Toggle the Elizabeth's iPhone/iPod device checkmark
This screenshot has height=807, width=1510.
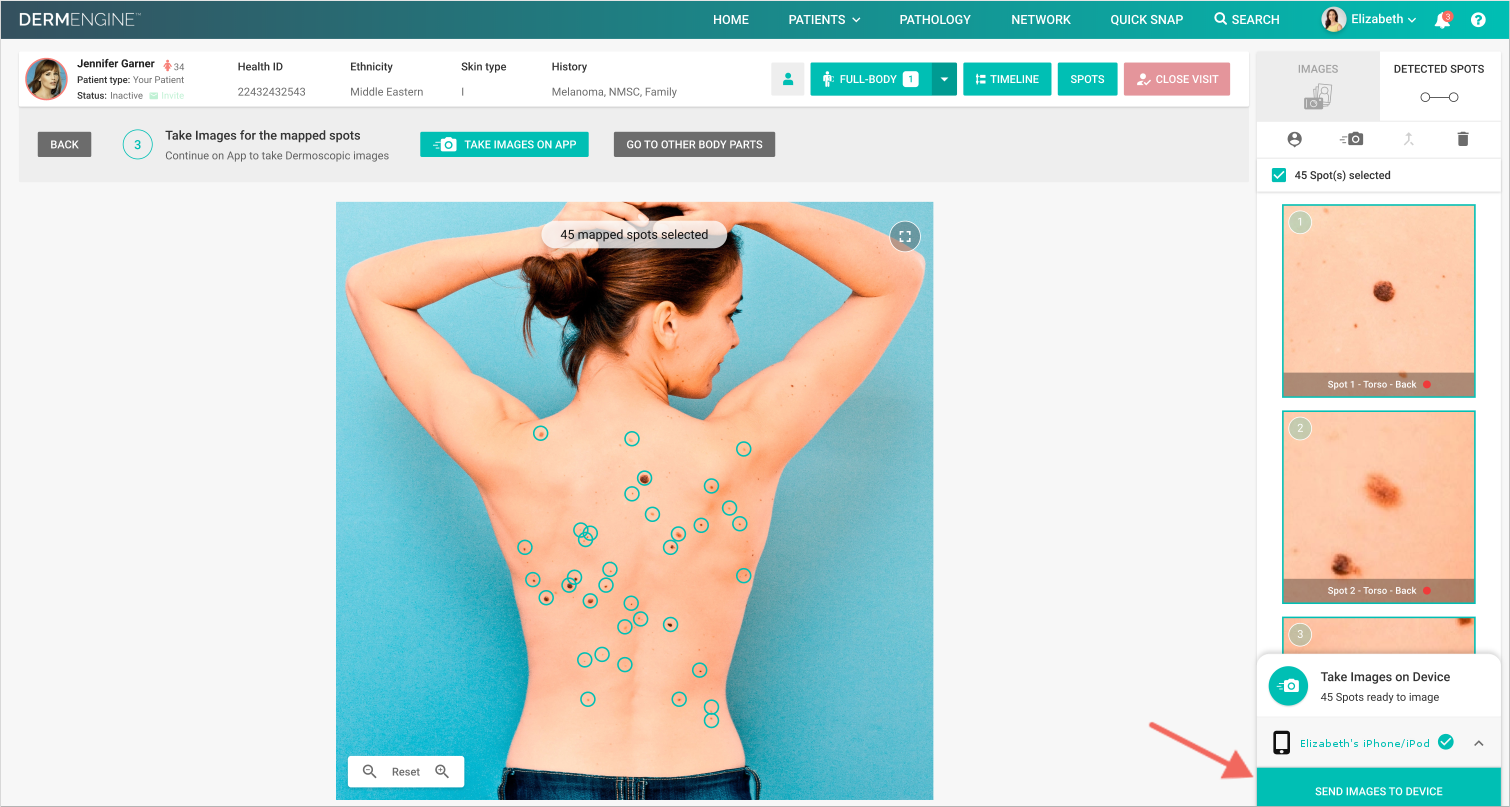(x=1446, y=742)
